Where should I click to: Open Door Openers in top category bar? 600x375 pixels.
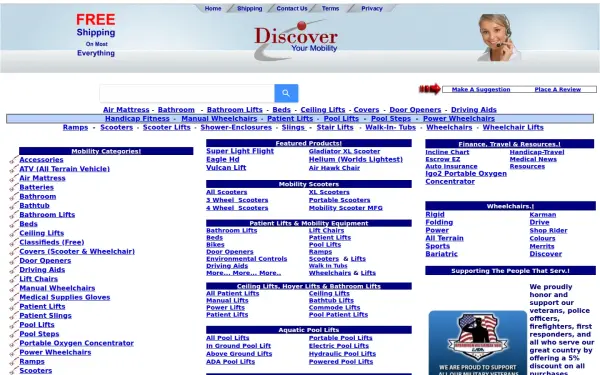pyautogui.click(x=415, y=110)
